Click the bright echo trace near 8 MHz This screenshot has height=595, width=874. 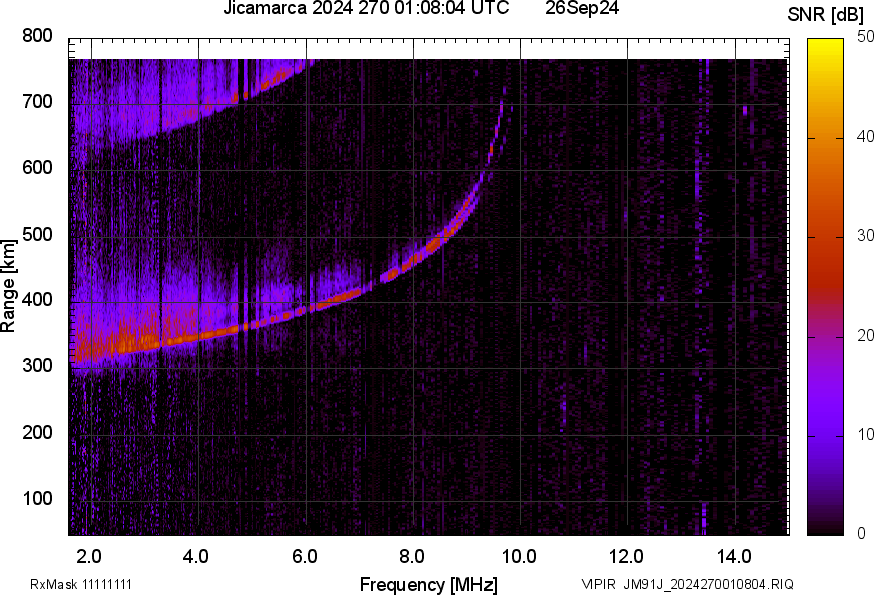click(x=420, y=254)
